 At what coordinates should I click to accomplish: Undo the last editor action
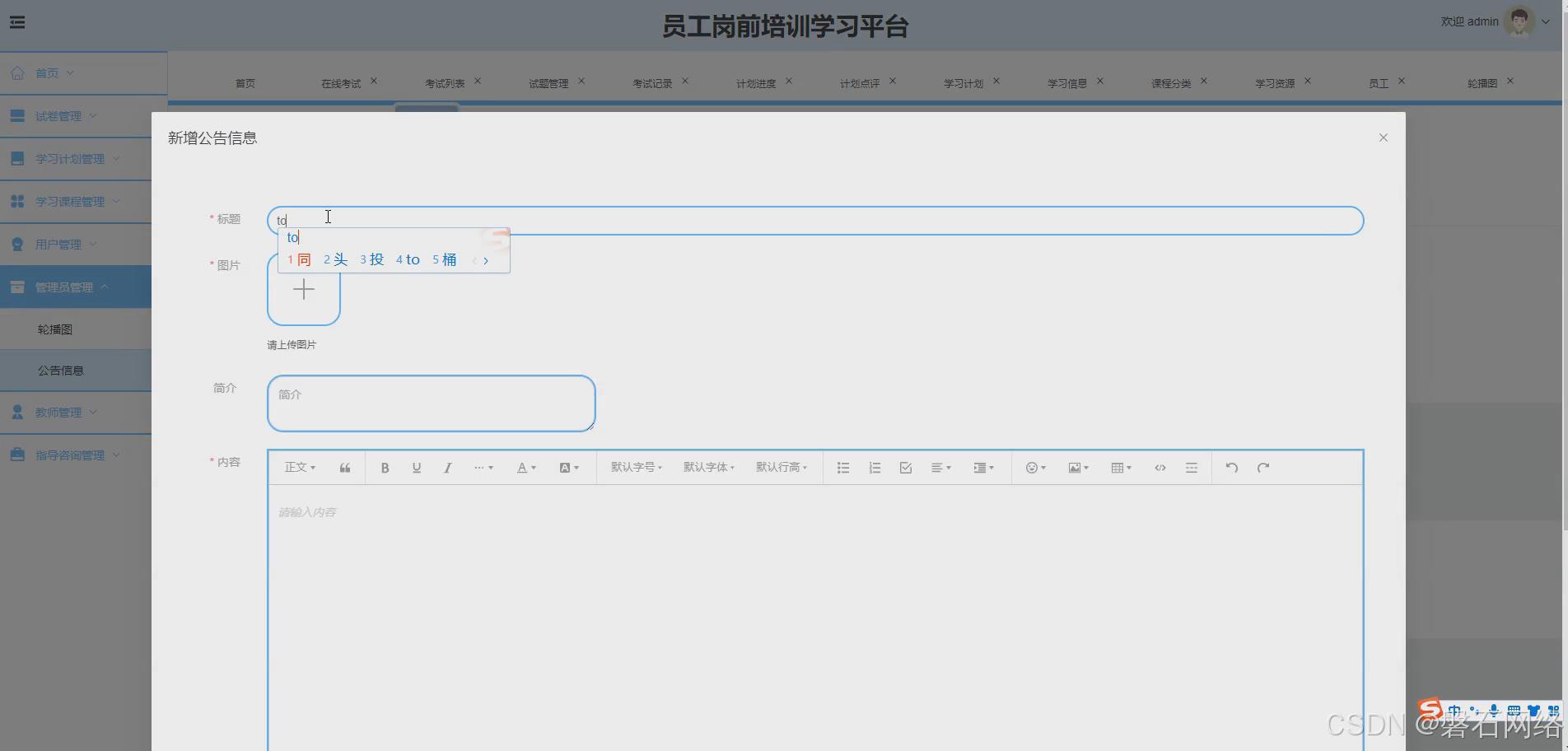pyautogui.click(x=1232, y=468)
